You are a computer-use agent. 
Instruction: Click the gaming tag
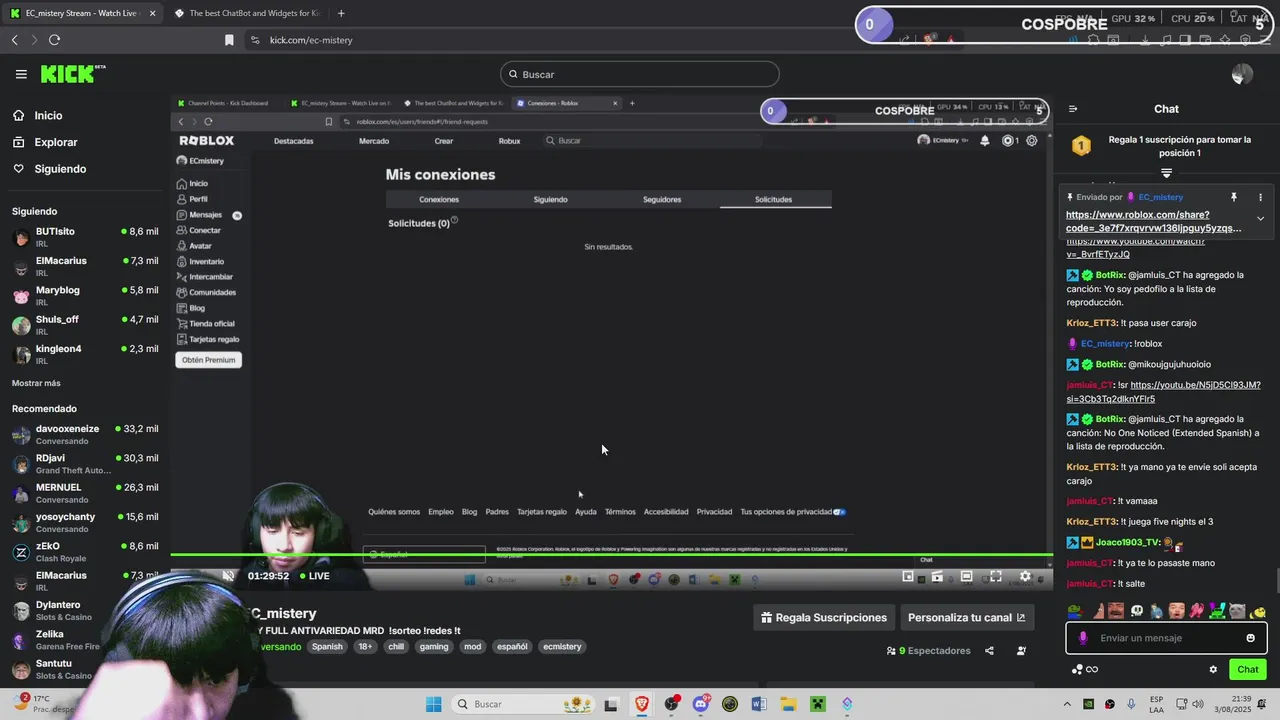(434, 647)
